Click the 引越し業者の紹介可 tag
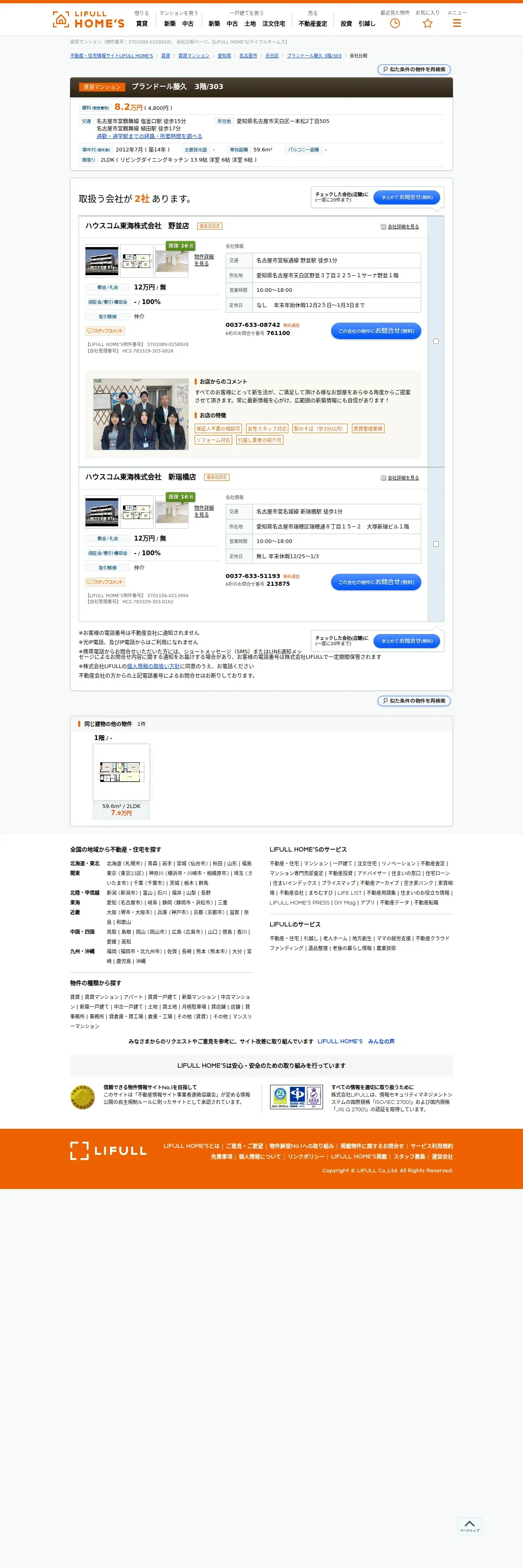The image size is (523, 1568). [x=259, y=440]
